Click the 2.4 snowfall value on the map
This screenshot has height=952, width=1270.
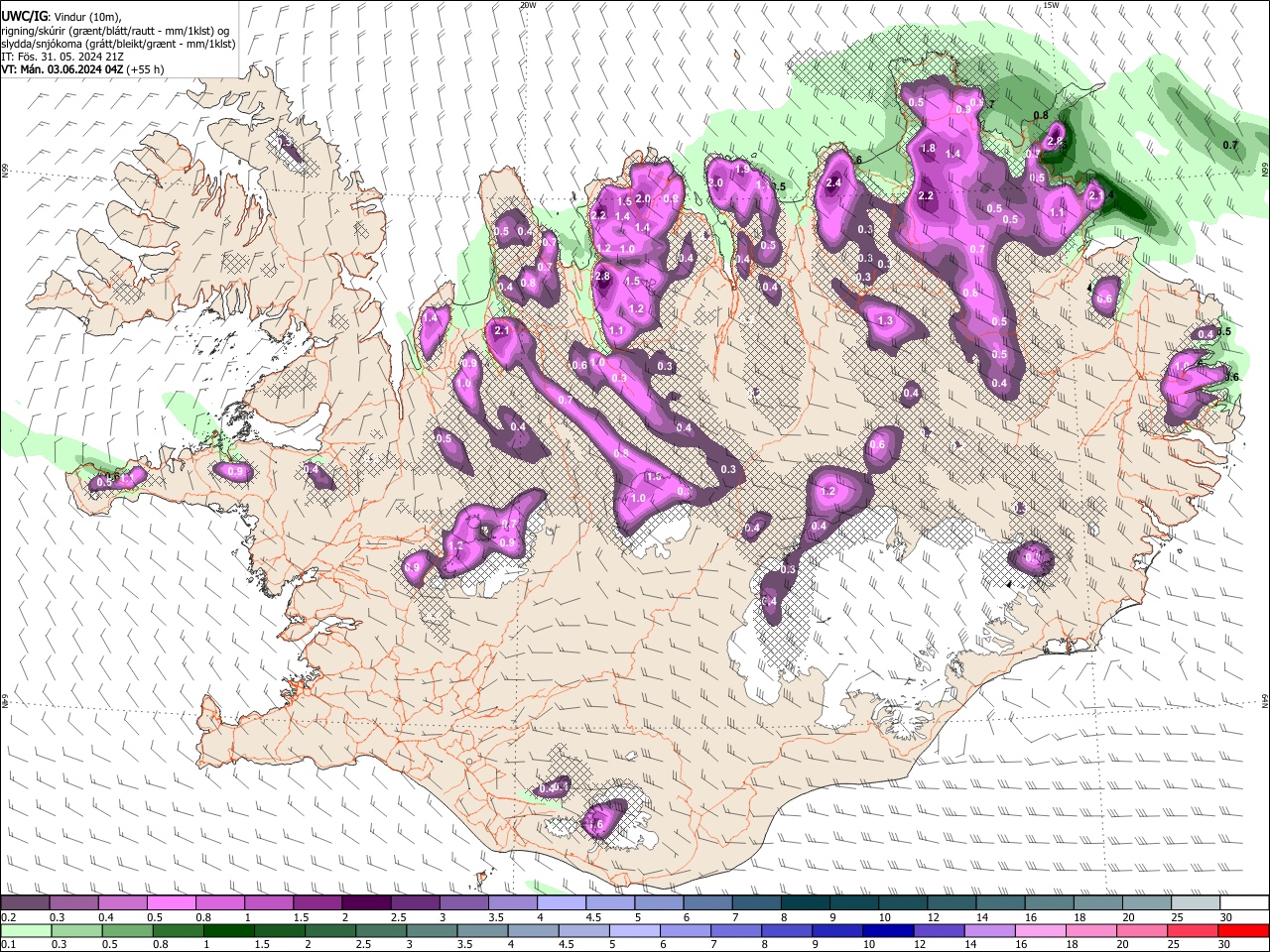pyautogui.click(x=833, y=182)
